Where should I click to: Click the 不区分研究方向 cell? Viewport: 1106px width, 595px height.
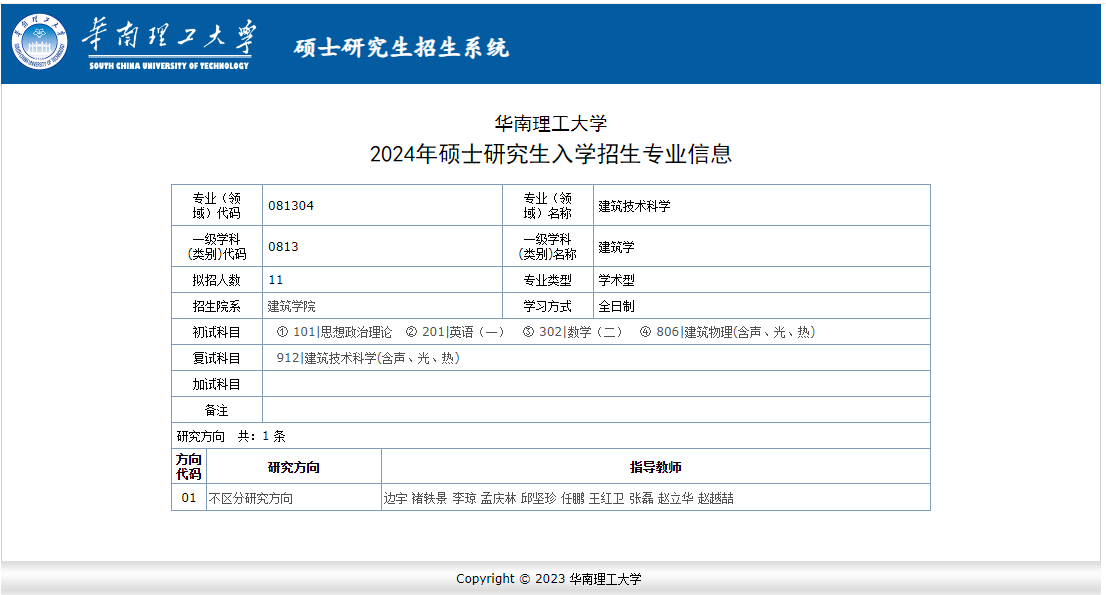(x=293, y=498)
